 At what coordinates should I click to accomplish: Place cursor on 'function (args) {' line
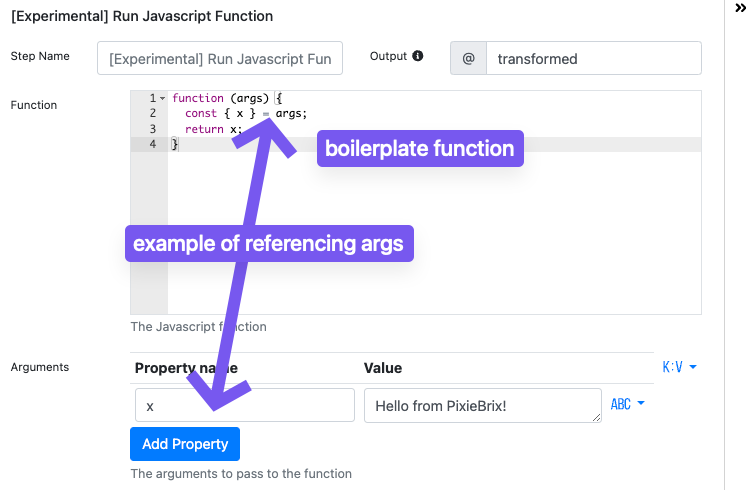(x=226, y=98)
